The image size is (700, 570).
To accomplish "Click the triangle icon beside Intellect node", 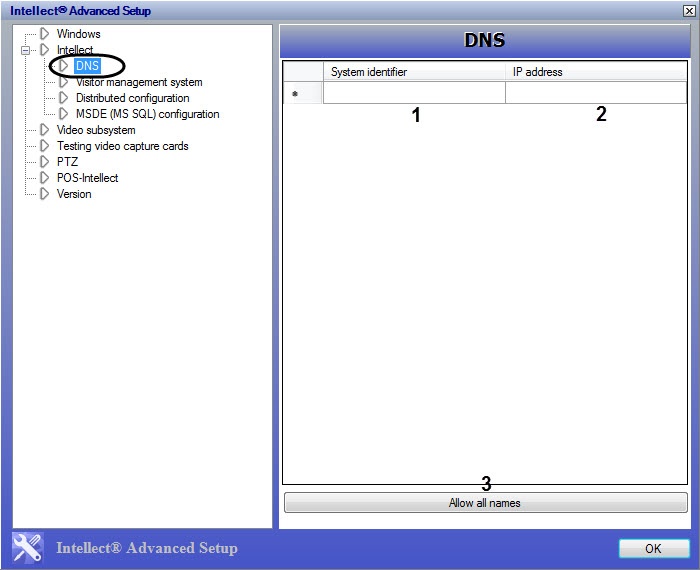I will (x=44, y=50).
